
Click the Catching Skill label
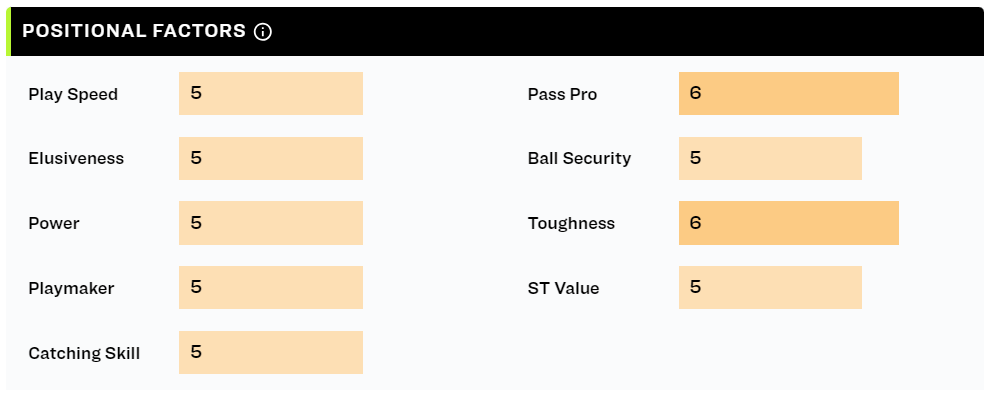pos(84,353)
